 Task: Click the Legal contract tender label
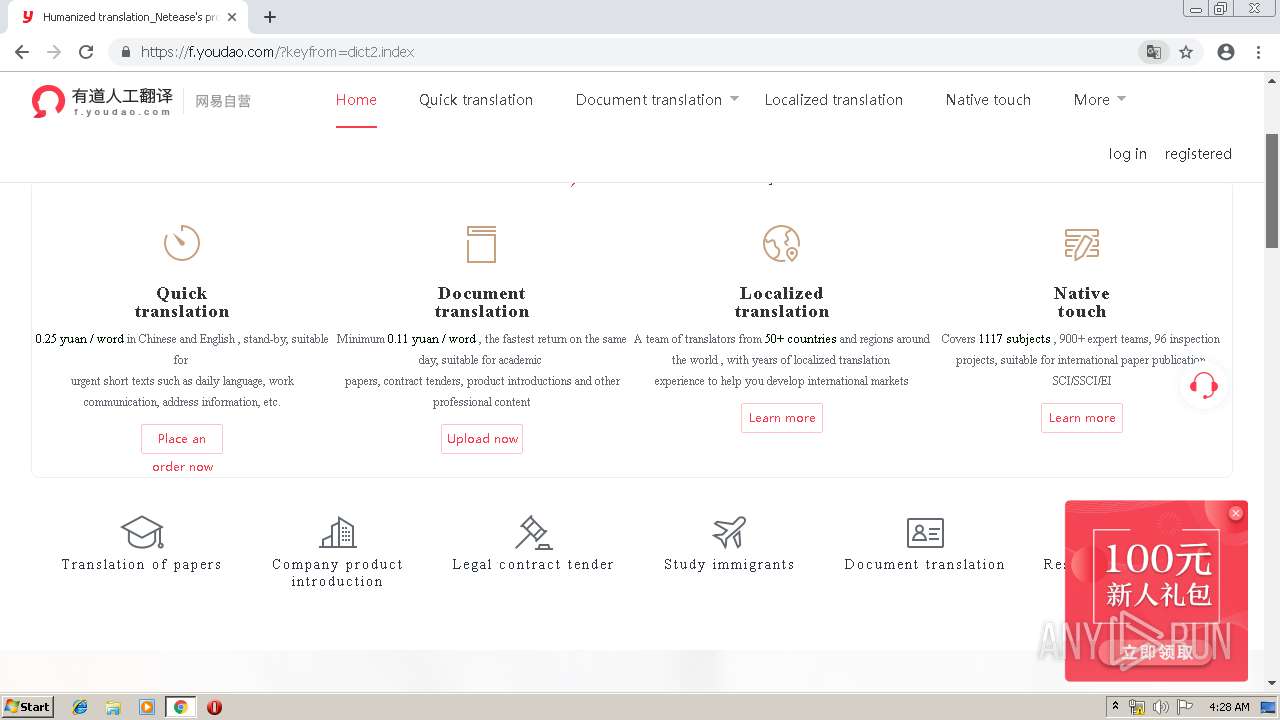(x=533, y=565)
